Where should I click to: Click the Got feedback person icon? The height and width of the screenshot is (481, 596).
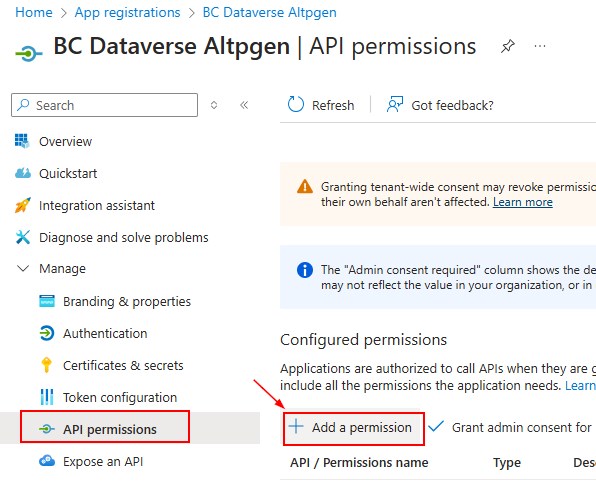[395, 104]
